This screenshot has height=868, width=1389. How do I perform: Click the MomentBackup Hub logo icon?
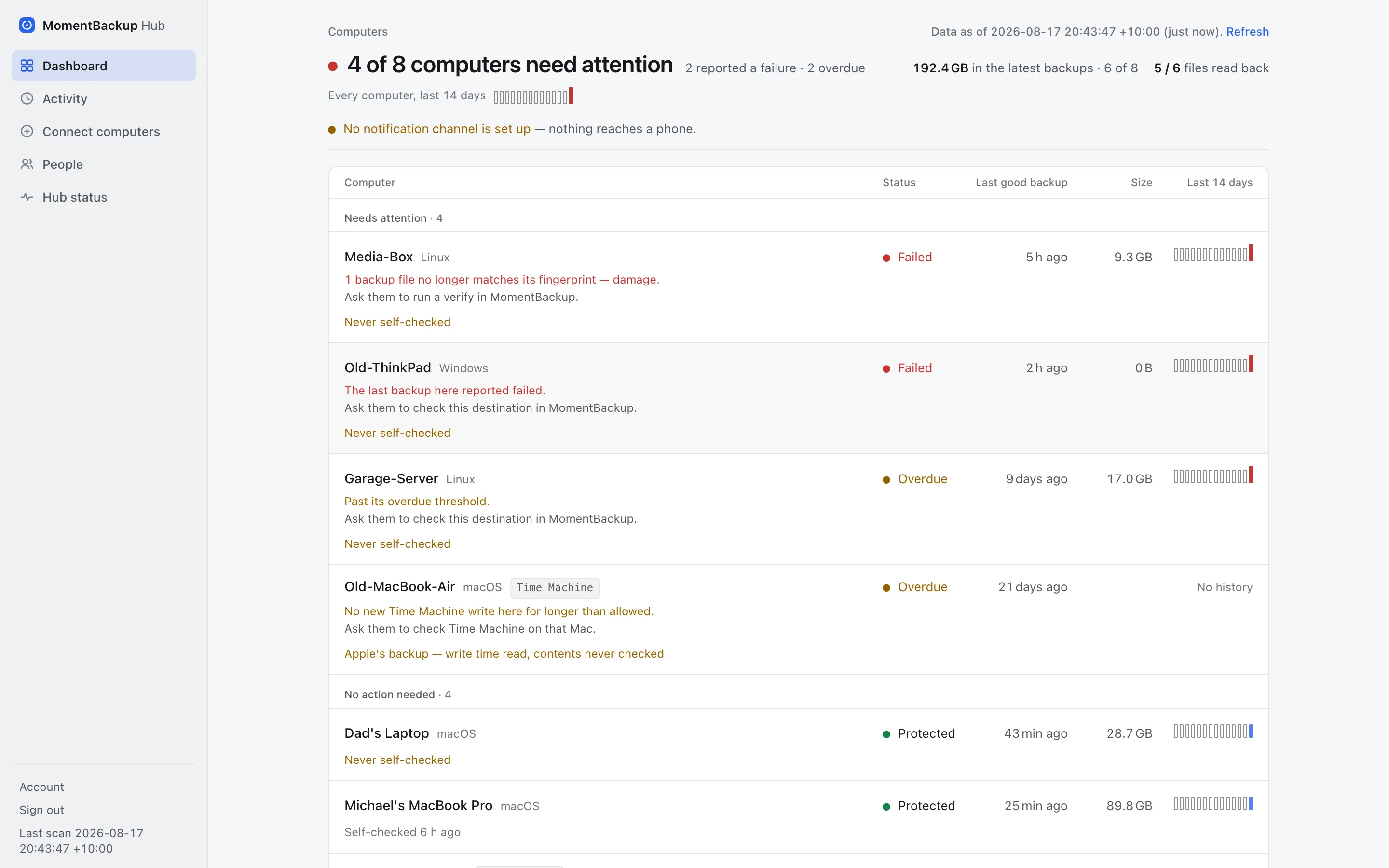pos(27,25)
